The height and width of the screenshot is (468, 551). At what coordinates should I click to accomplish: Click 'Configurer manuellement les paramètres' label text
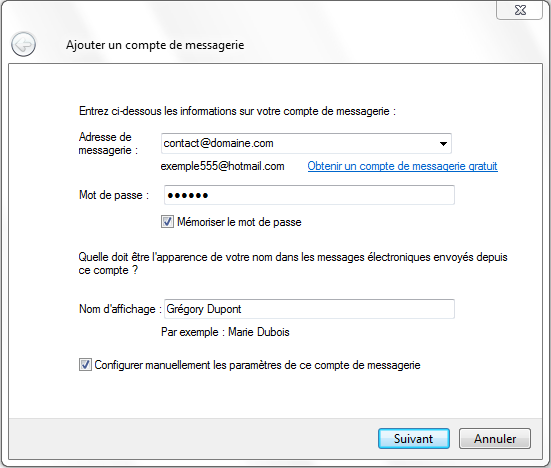[x=258, y=365]
